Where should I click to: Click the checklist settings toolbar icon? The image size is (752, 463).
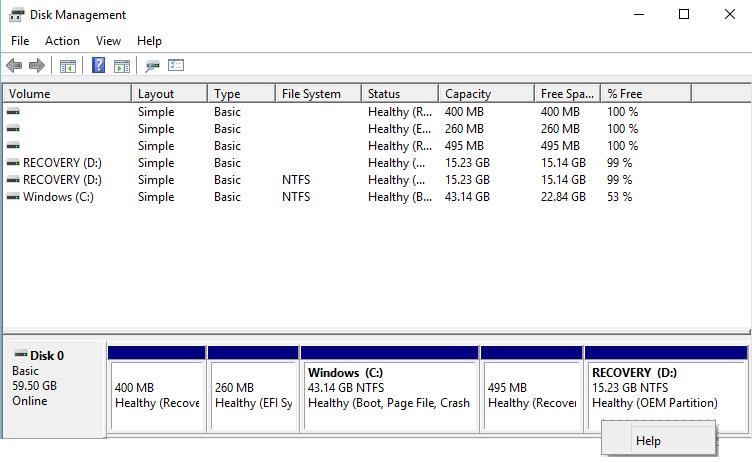coord(176,66)
